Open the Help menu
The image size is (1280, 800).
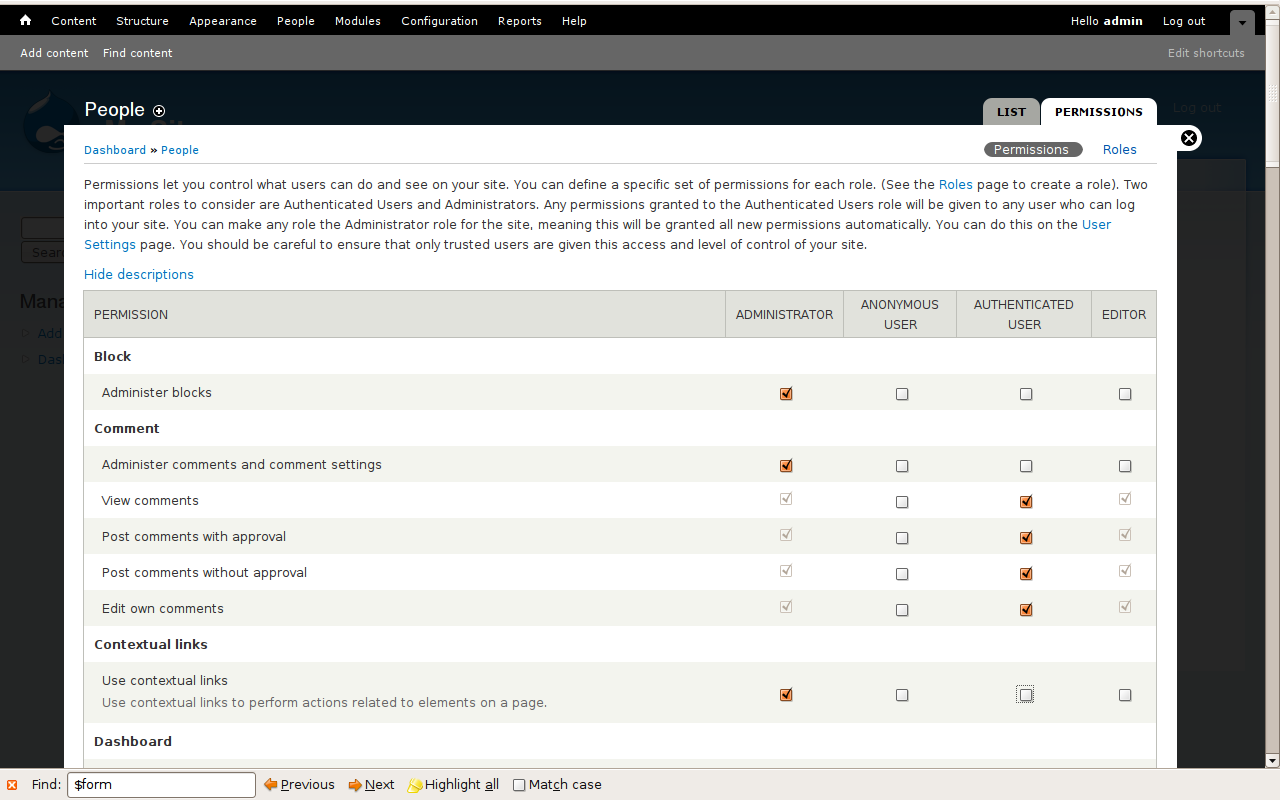click(574, 21)
